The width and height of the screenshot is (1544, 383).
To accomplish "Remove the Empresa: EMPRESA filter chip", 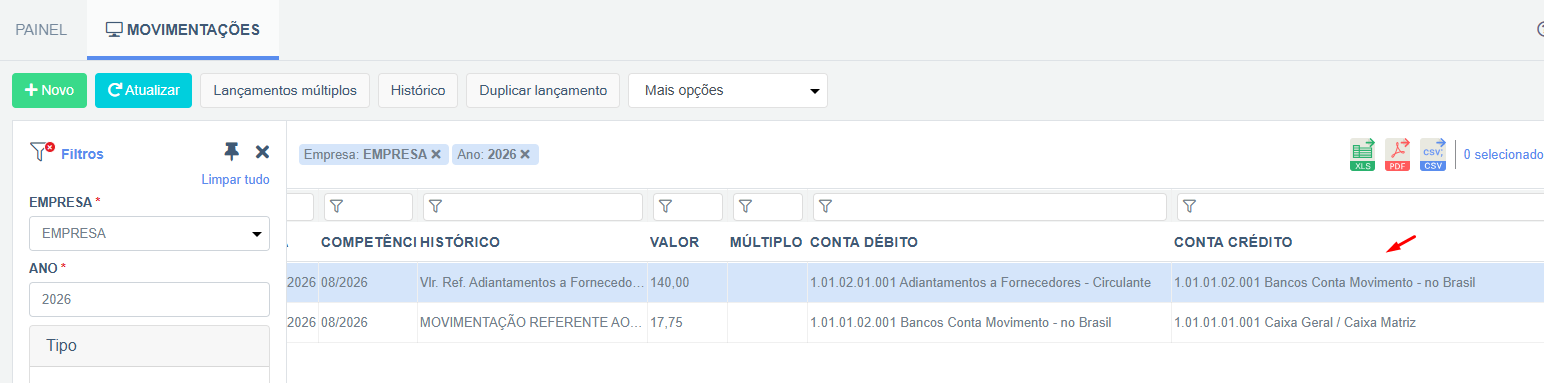I will (x=436, y=154).
